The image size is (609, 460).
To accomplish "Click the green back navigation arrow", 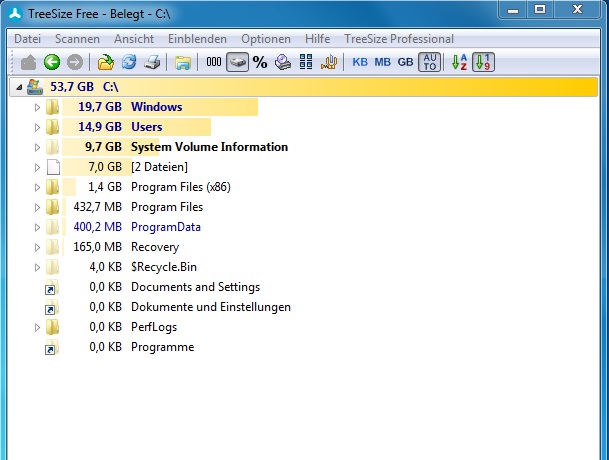I will point(52,62).
